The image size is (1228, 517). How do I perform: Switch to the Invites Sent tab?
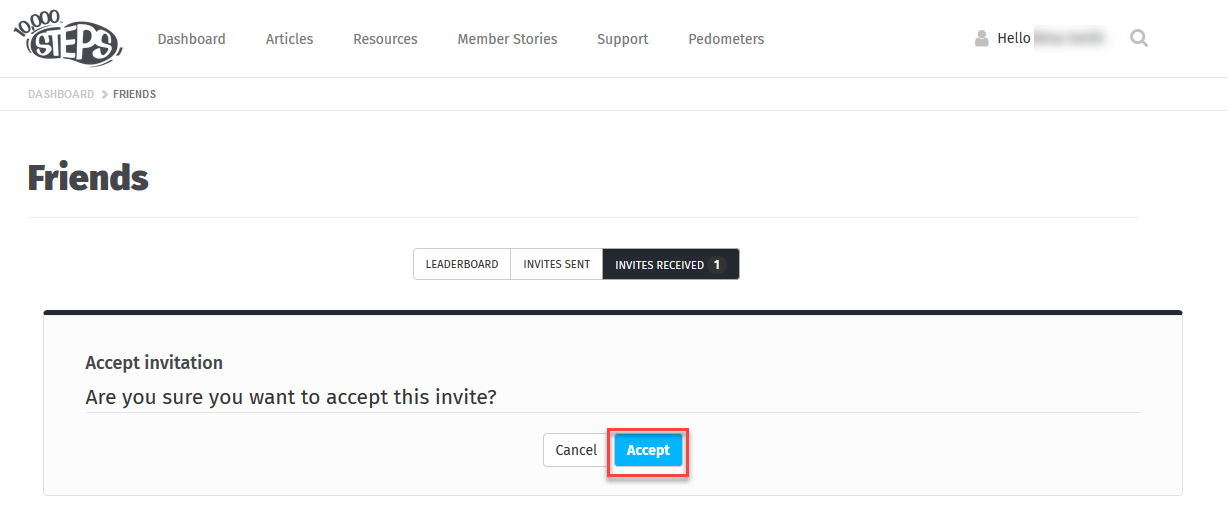557,265
